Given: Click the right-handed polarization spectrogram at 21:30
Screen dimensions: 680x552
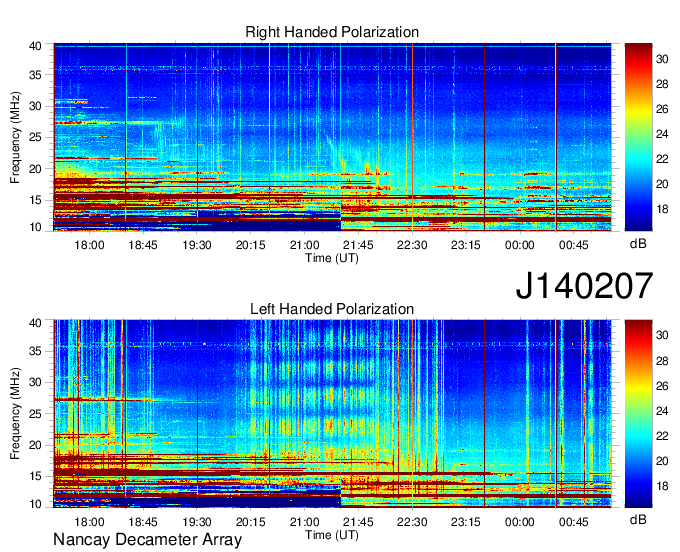Looking at the screenshot, I should pos(340,137).
